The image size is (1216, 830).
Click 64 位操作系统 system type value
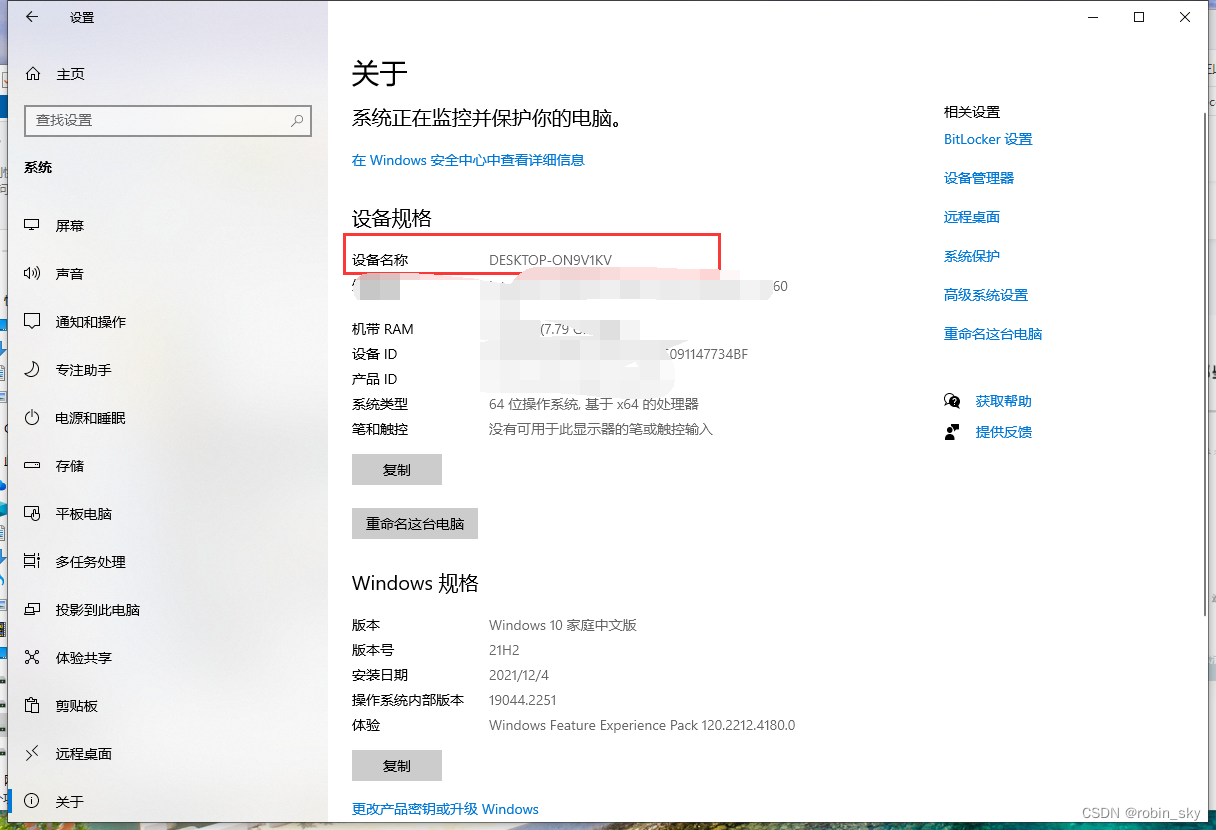pyautogui.click(x=594, y=404)
